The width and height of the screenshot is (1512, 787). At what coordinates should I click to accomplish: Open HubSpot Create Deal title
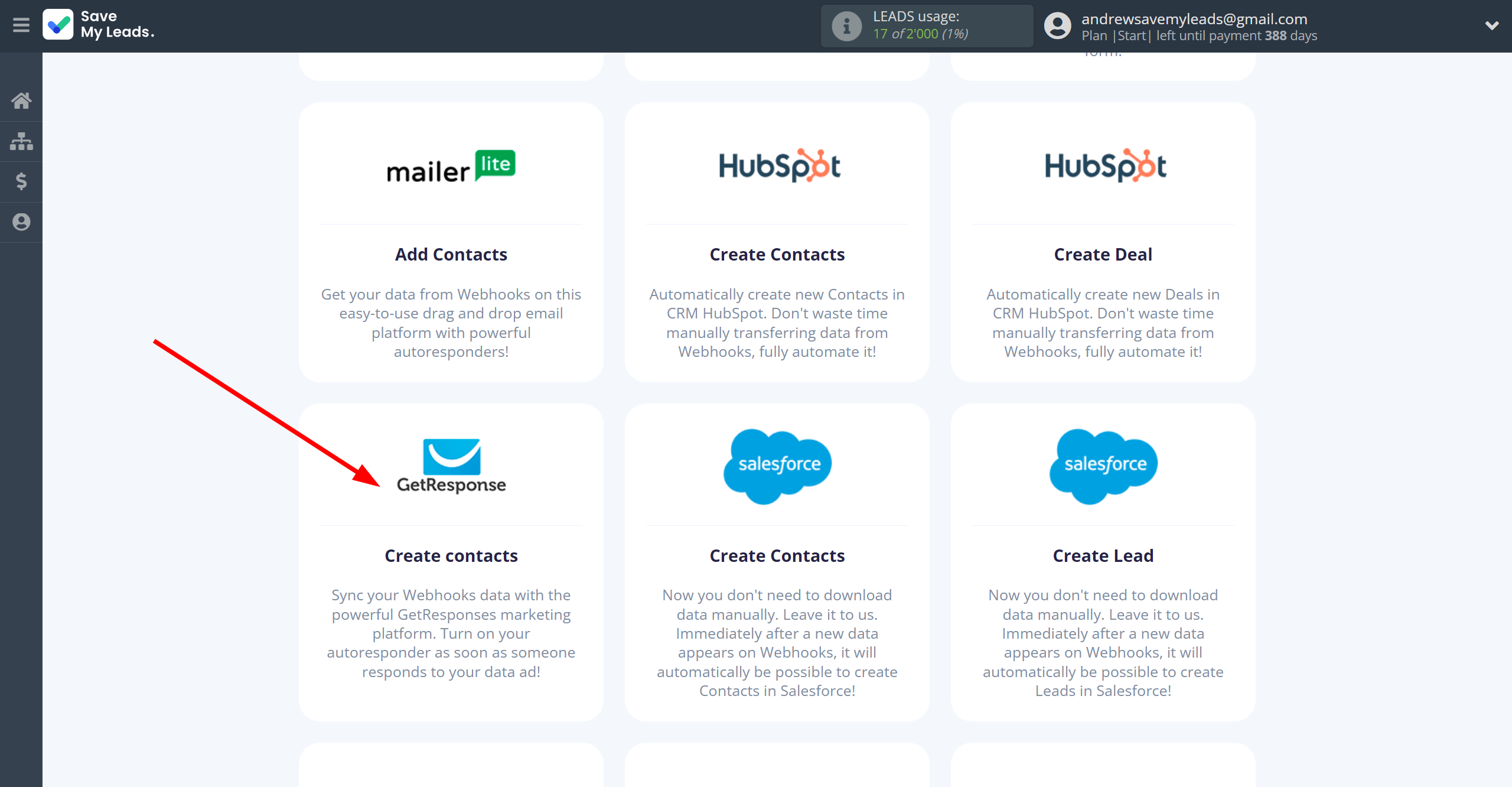click(1103, 255)
